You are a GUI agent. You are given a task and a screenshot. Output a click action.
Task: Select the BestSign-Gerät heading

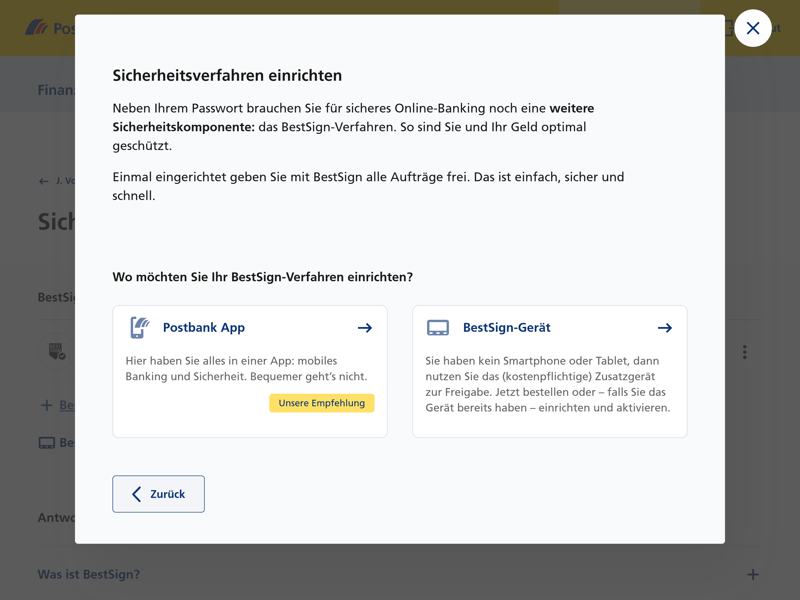pos(506,328)
